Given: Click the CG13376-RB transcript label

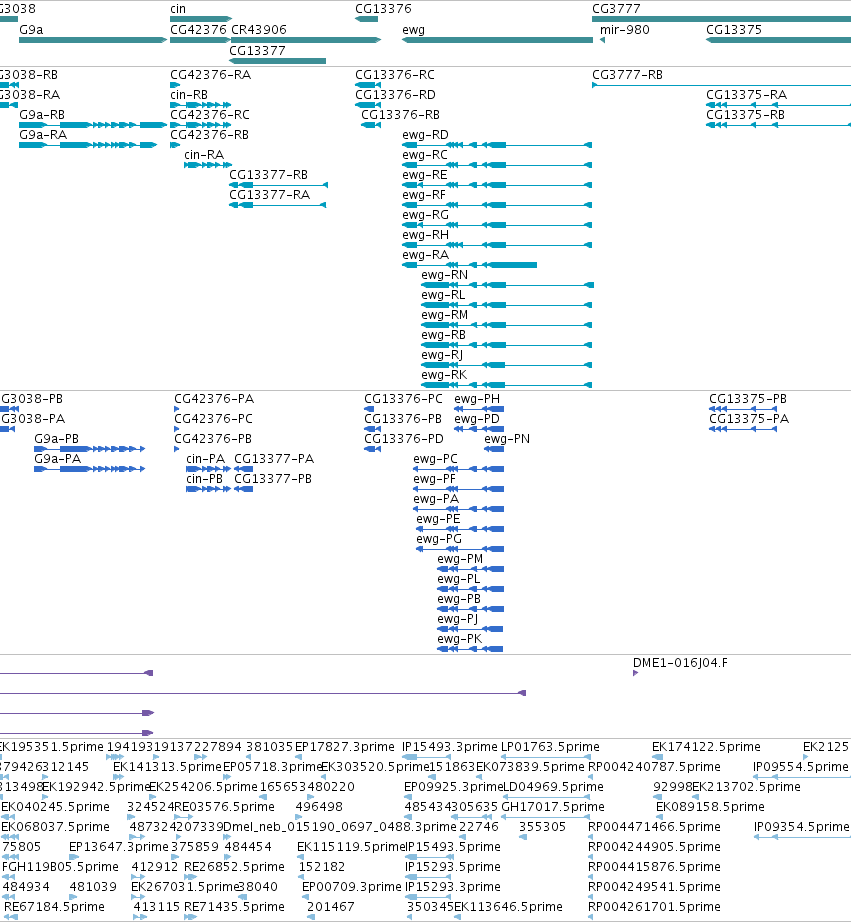Looking at the screenshot, I should click(x=400, y=115).
